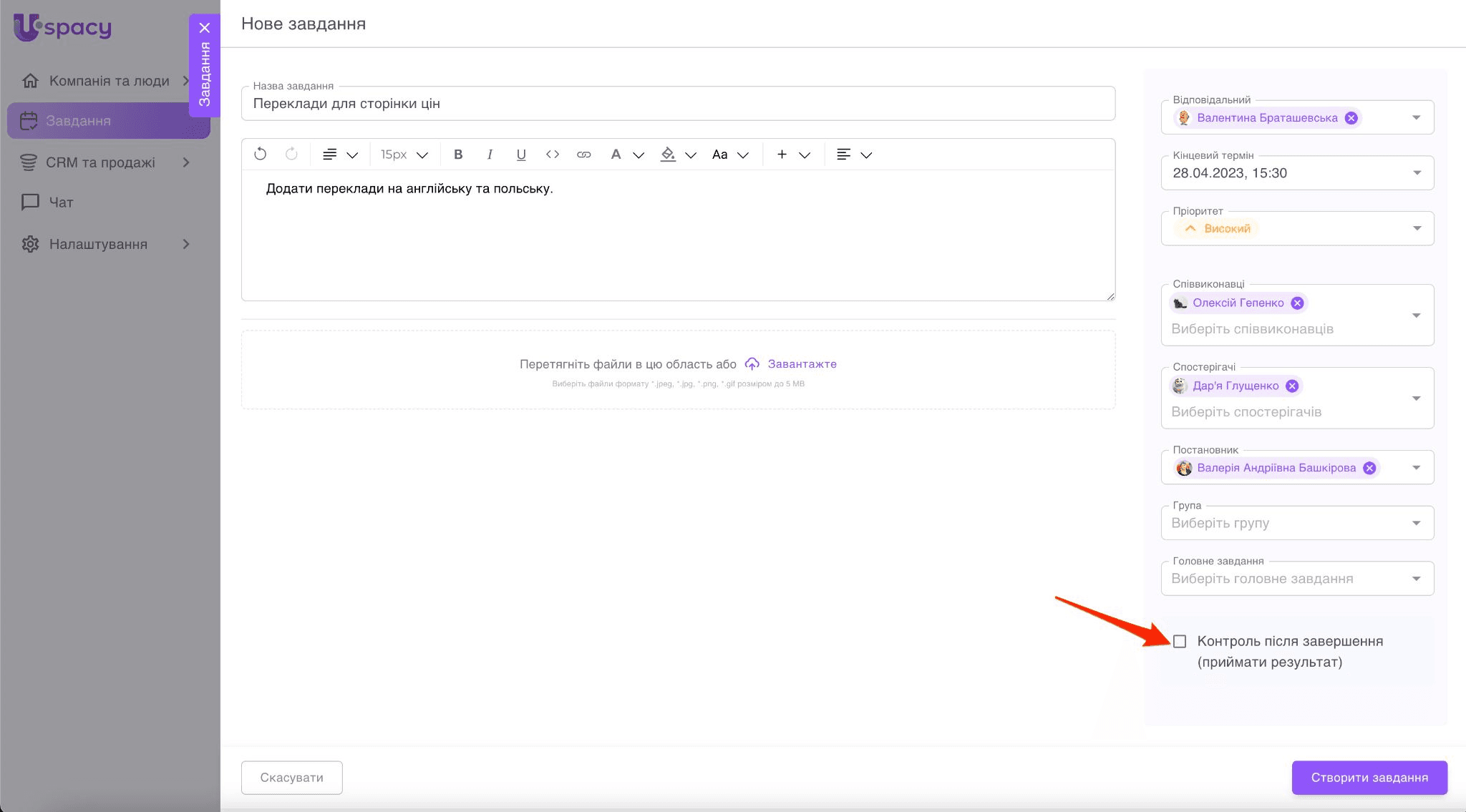Image resolution: width=1466 pixels, height=812 pixels.
Task: Click Створити завдання button
Action: click(1369, 778)
